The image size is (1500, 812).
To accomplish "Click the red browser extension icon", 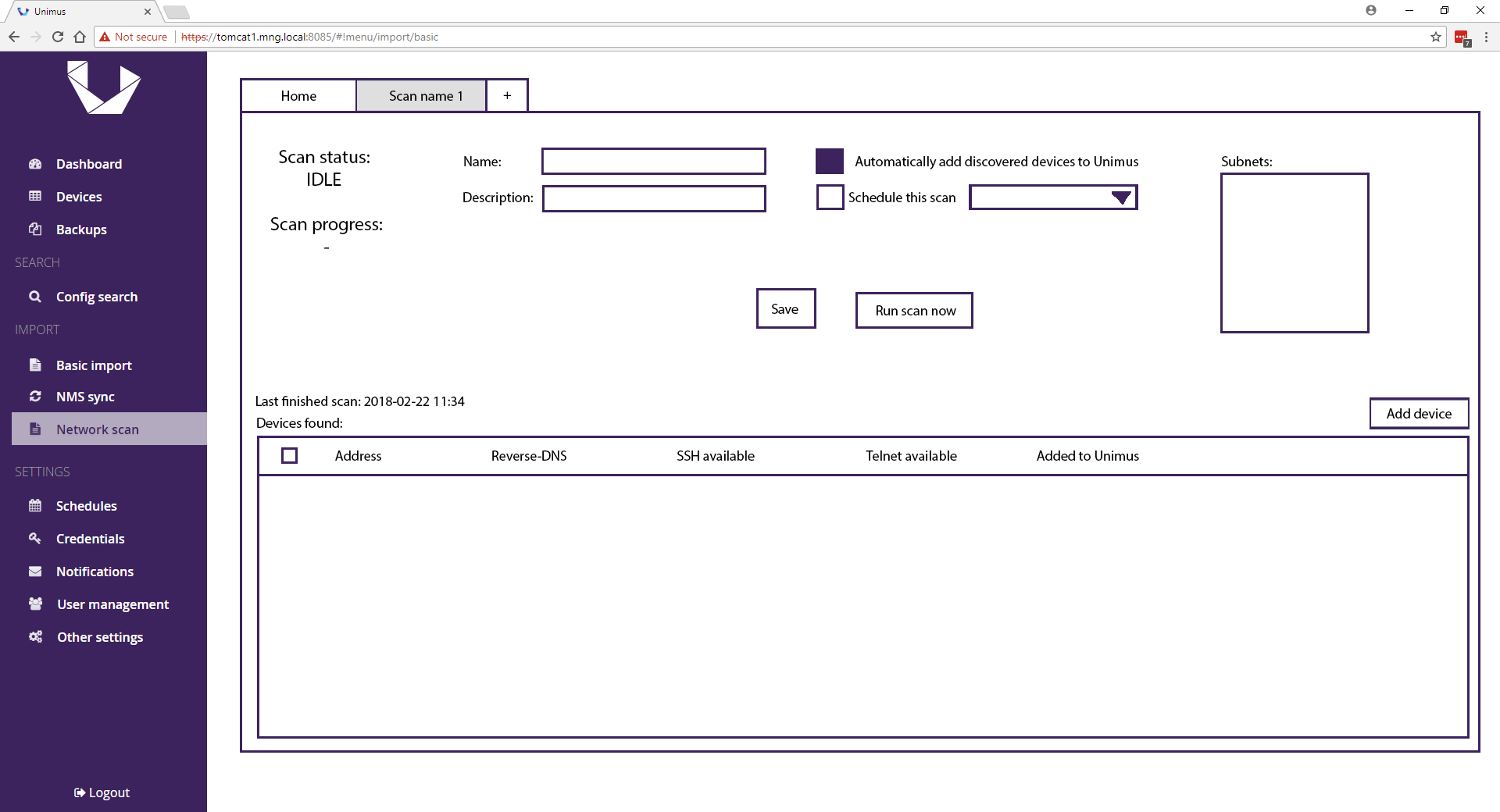I will [x=1462, y=37].
